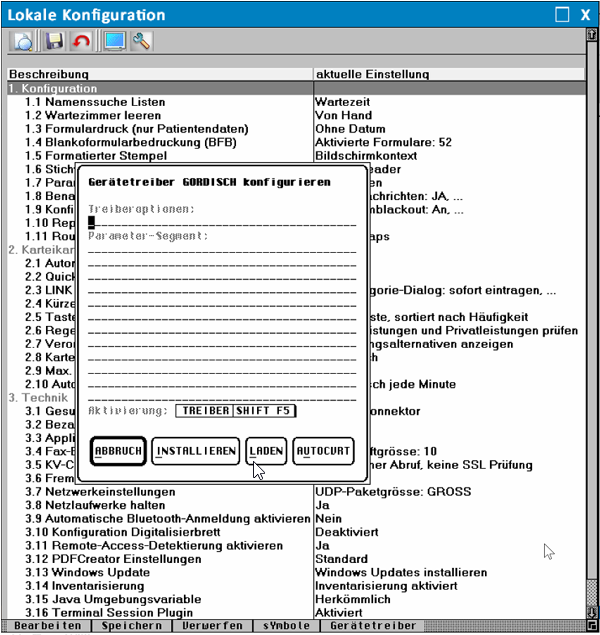600x635 pixels.
Task: Select the SHIFT F5 activation option
Action: pyautogui.click(x=264, y=411)
